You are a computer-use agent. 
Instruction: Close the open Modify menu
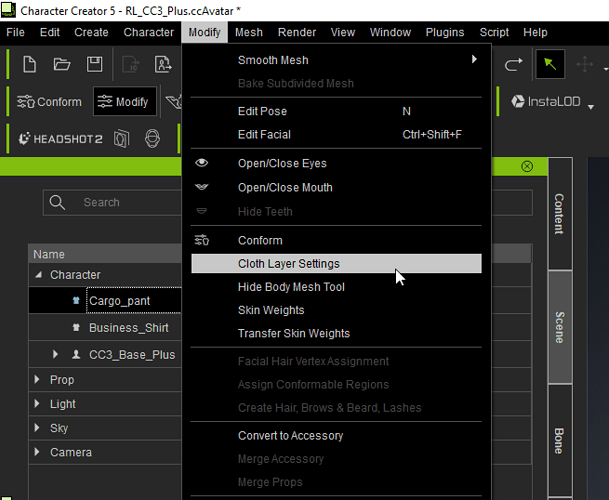click(204, 32)
